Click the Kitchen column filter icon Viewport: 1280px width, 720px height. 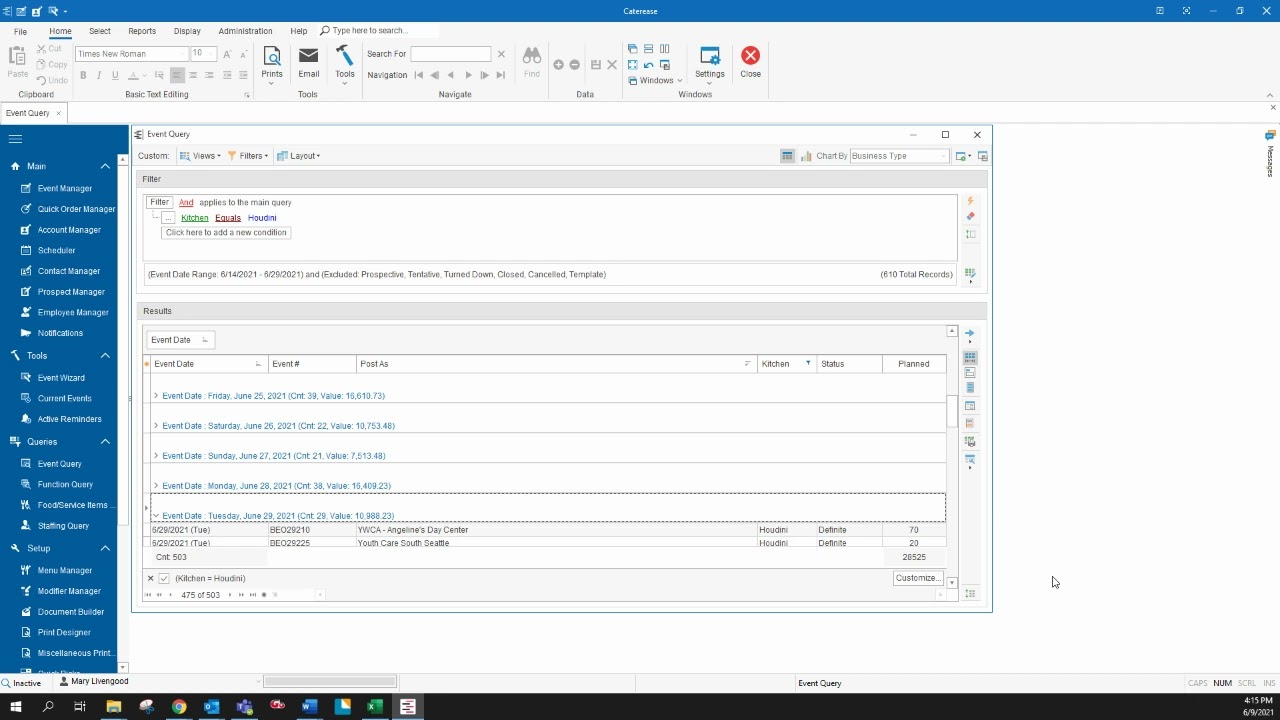click(x=808, y=364)
